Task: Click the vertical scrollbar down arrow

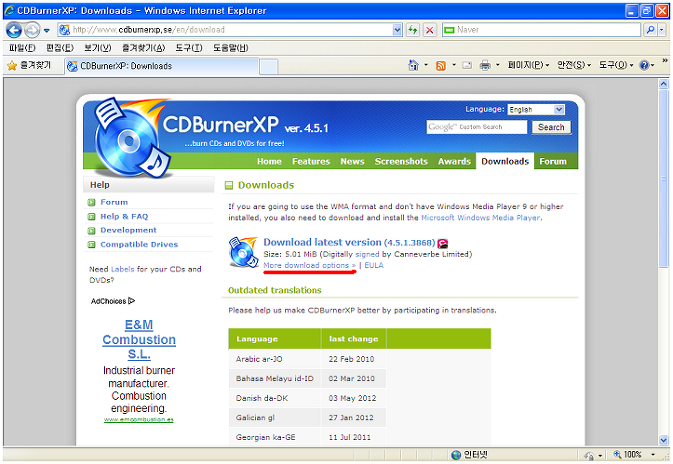Action: tap(664, 440)
